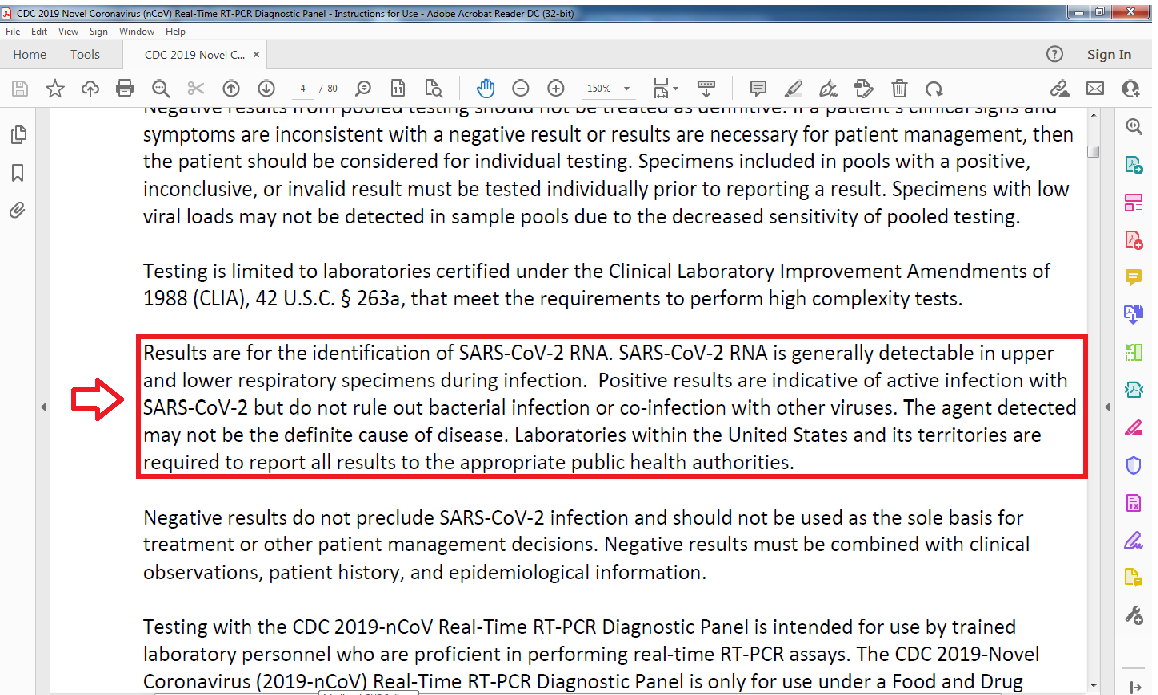Click the purple Compress PDF icon in the right pane
1158x695 pixels.
click(x=1134, y=503)
